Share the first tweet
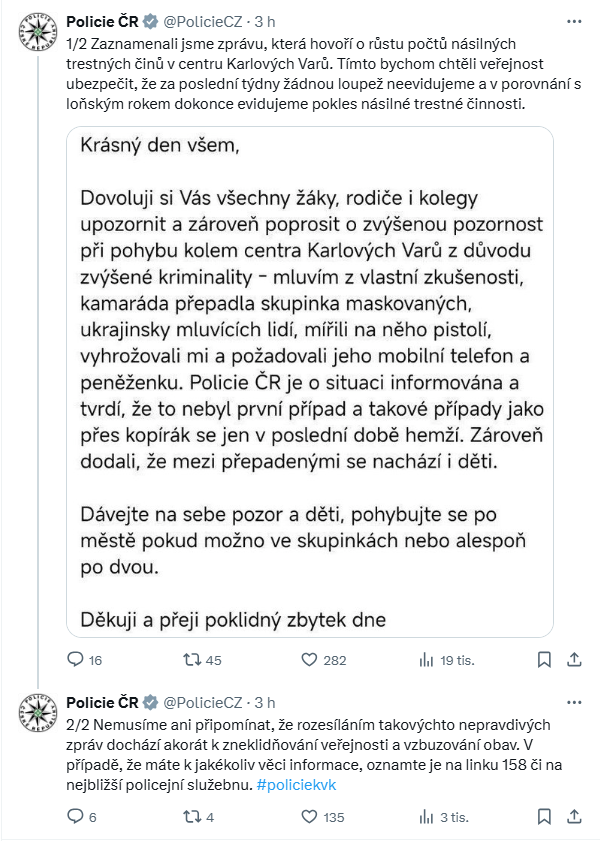The image size is (600, 841). point(573,660)
